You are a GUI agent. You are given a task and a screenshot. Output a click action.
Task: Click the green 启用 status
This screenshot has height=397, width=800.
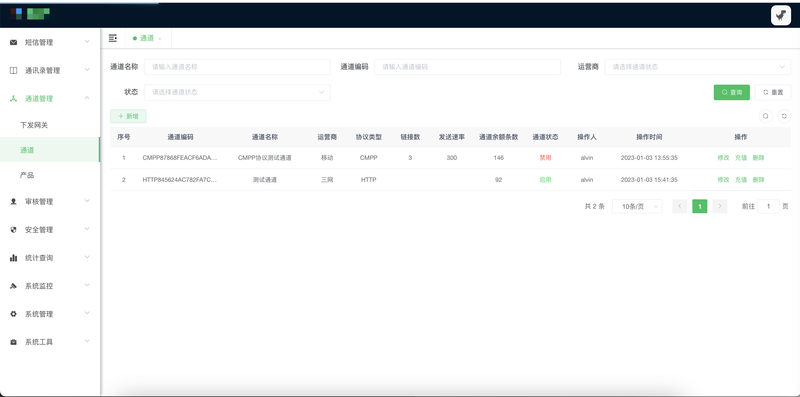545,180
